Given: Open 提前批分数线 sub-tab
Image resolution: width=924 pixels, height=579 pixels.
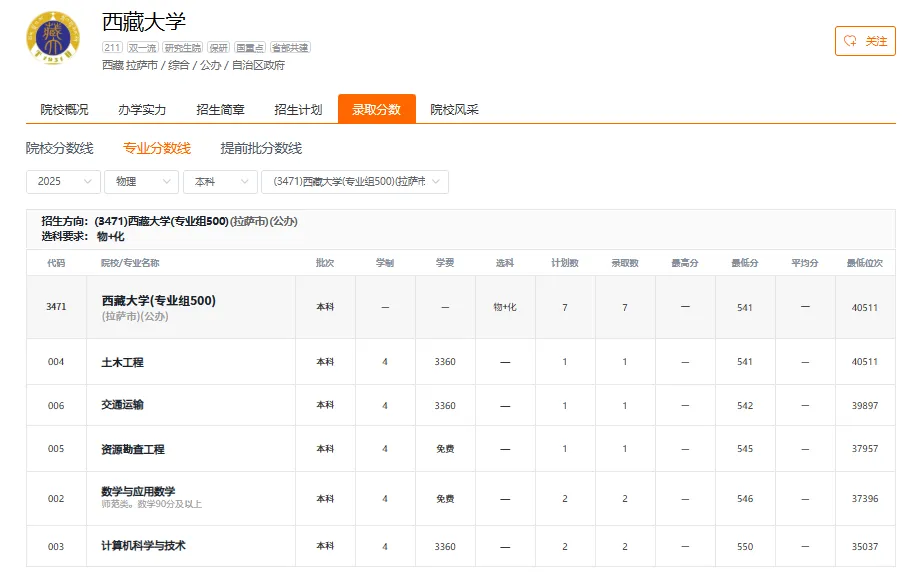Looking at the screenshot, I should tap(261, 148).
